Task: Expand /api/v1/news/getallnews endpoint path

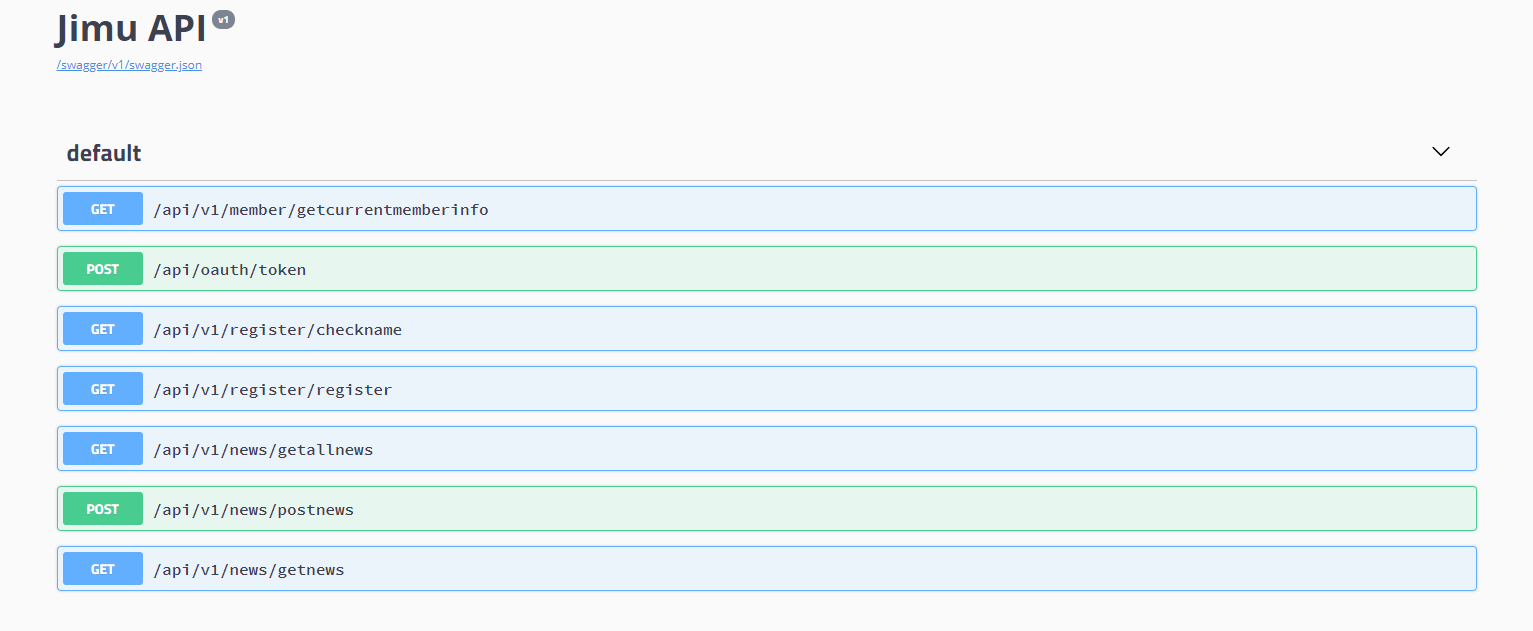Action: coord(263,450)
